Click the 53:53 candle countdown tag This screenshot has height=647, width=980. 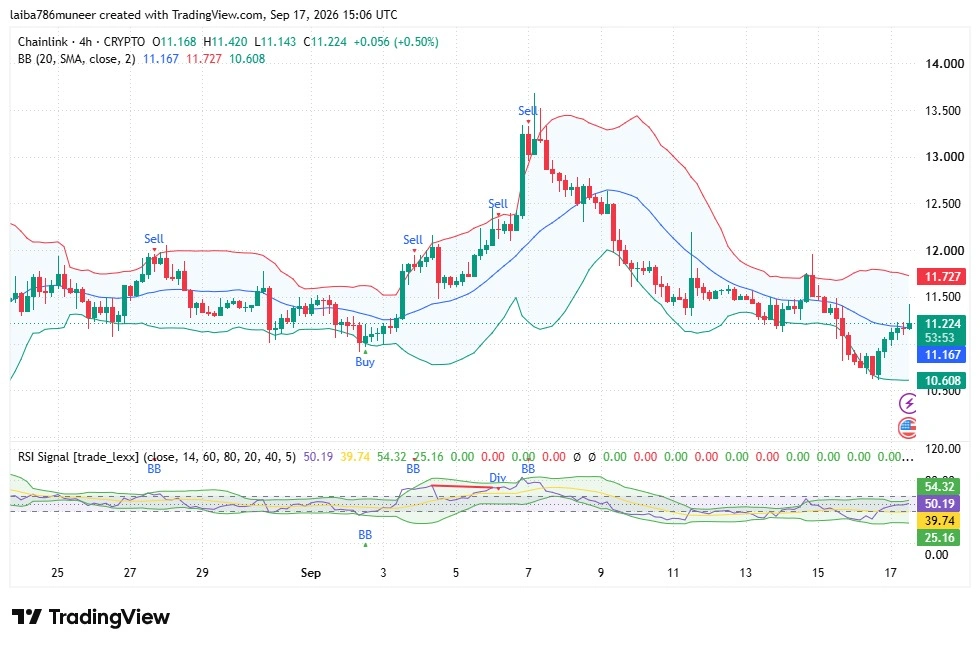(x=941, y=338)
